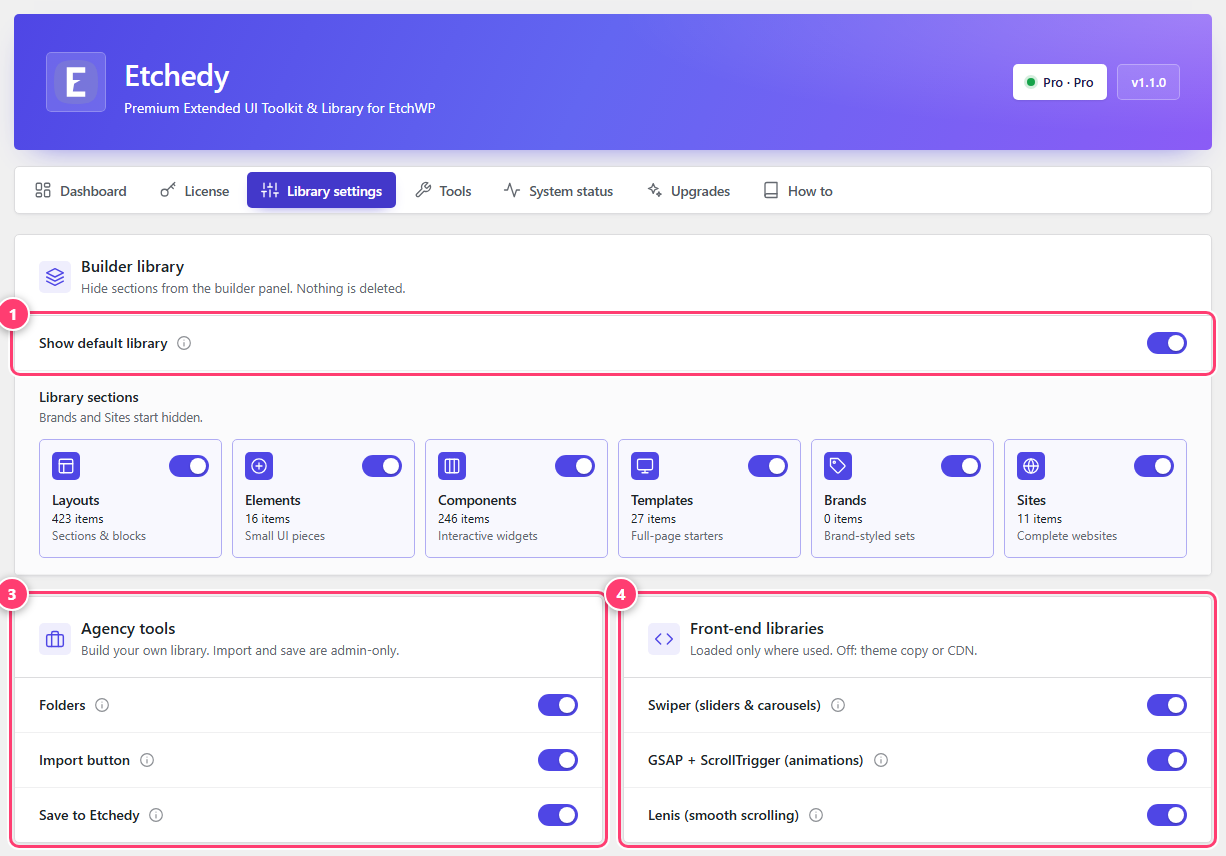Toggle the Brands section switch

click(961, 466)
